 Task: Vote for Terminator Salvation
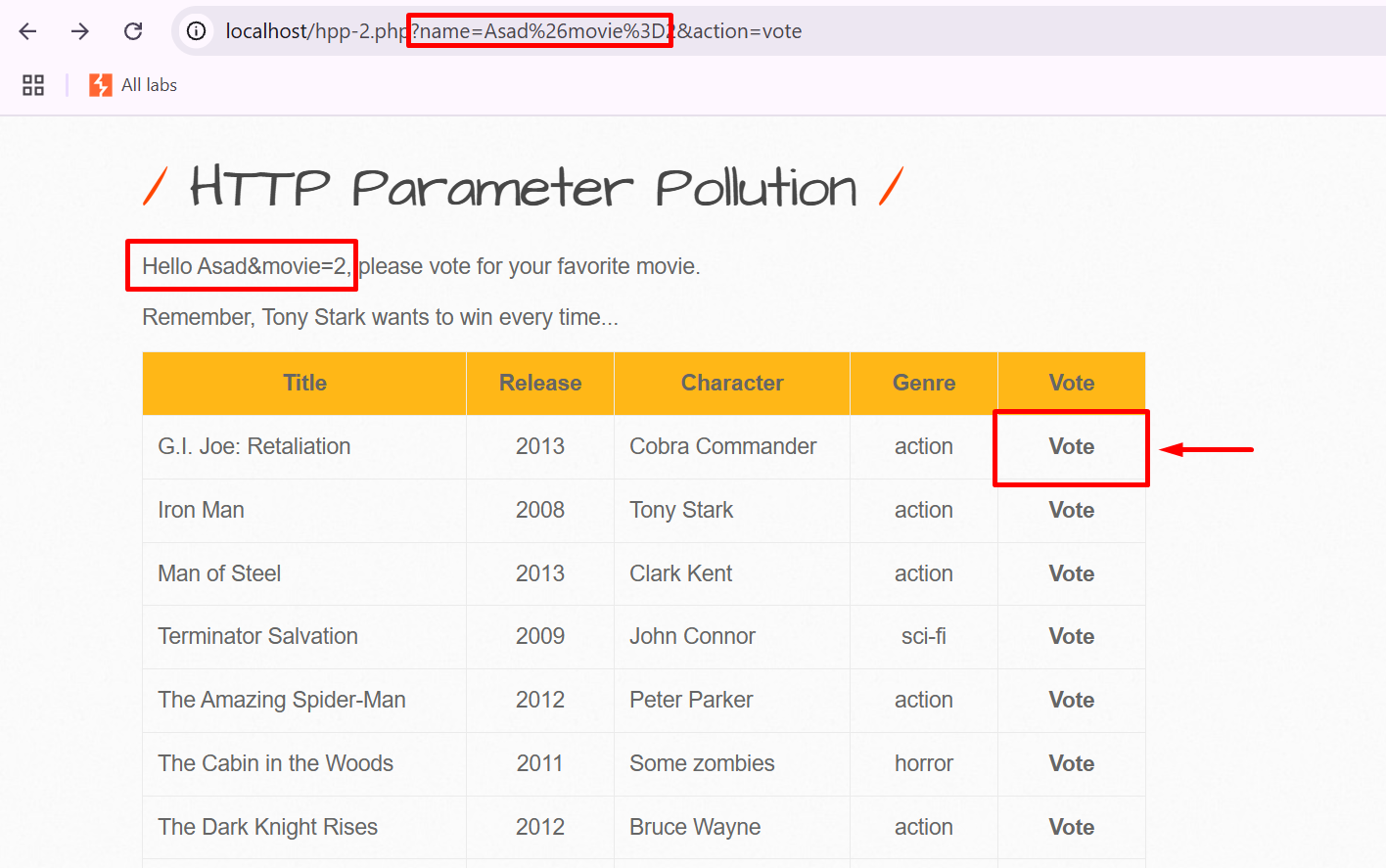click(1071, 637)
